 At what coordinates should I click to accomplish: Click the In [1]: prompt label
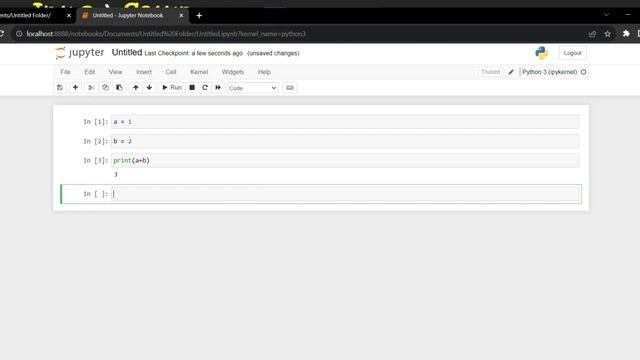coord(96,122)
